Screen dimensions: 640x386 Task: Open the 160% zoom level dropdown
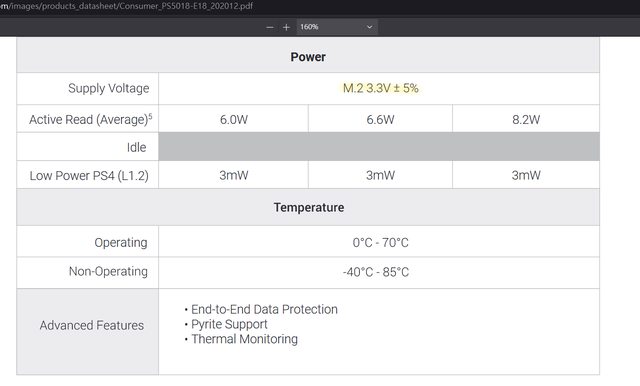click(337, 27)
